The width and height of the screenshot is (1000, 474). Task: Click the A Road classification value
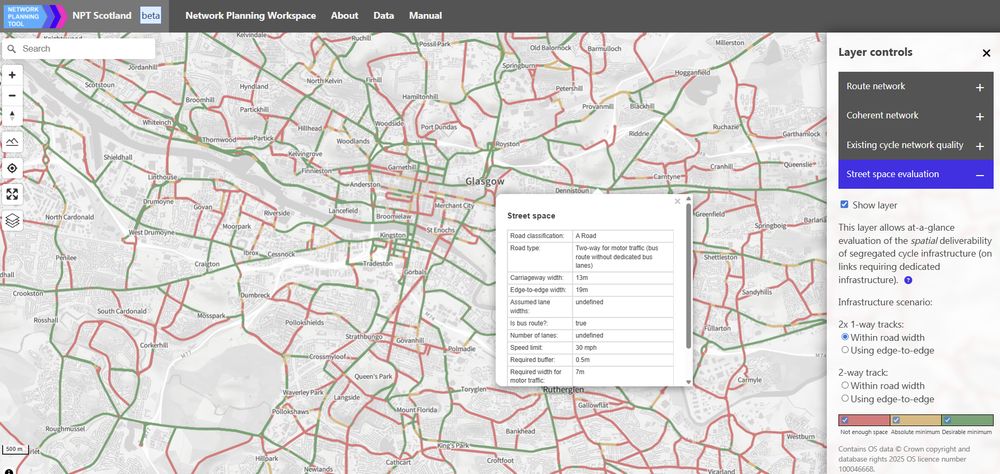(585, 236)
